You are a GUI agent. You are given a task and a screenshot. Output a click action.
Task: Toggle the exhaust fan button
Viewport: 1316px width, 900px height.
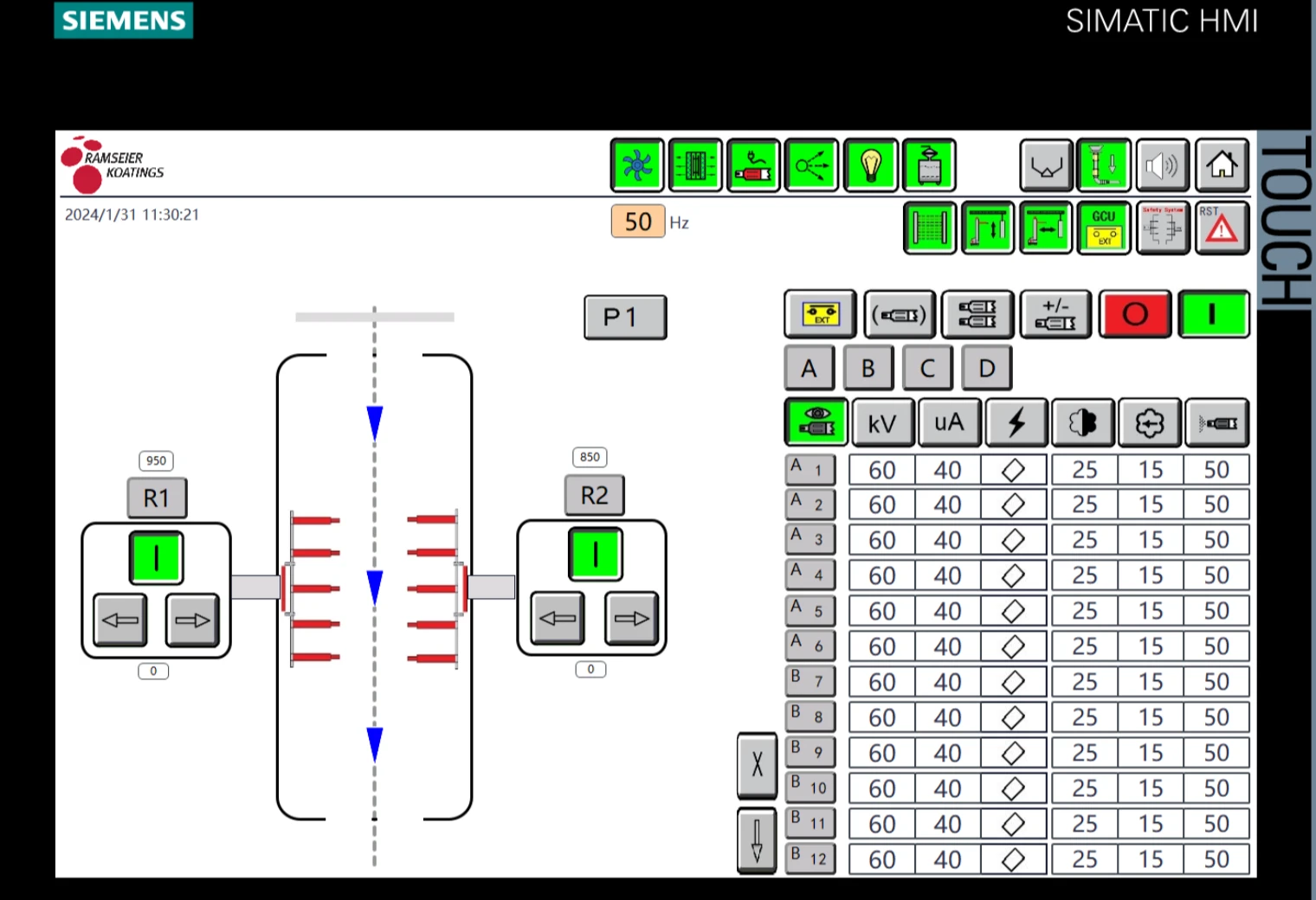tap(637, 164)
